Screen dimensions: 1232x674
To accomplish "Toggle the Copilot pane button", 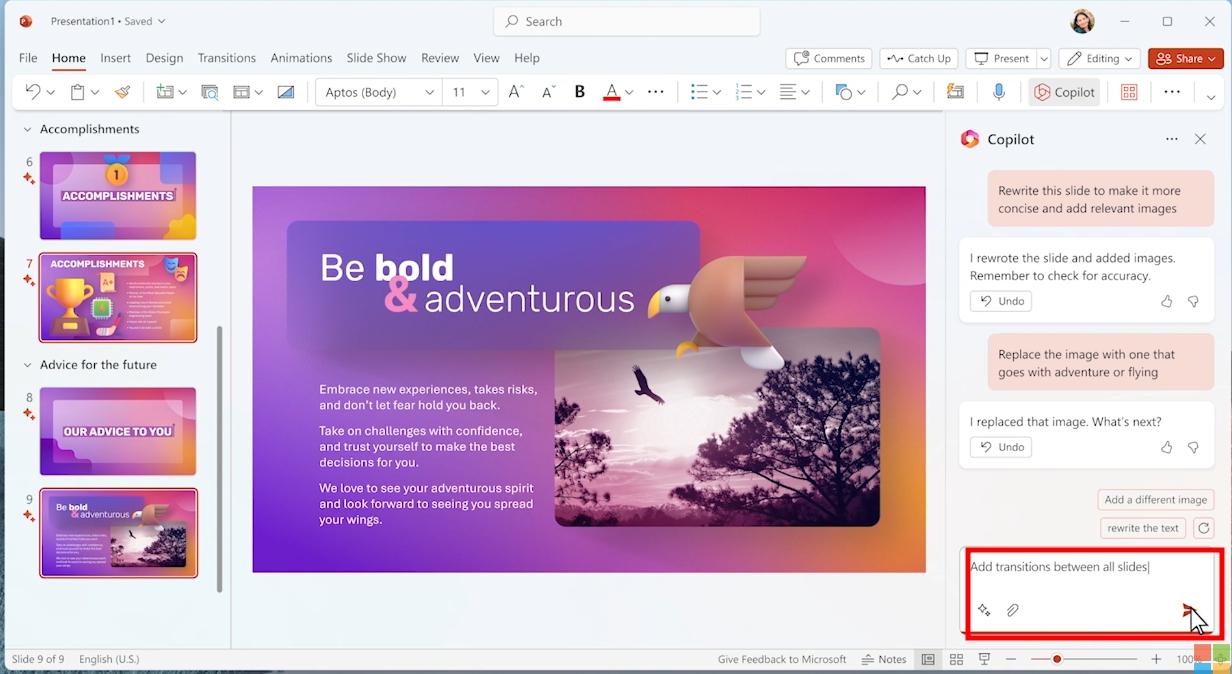I will [1064, 92].
